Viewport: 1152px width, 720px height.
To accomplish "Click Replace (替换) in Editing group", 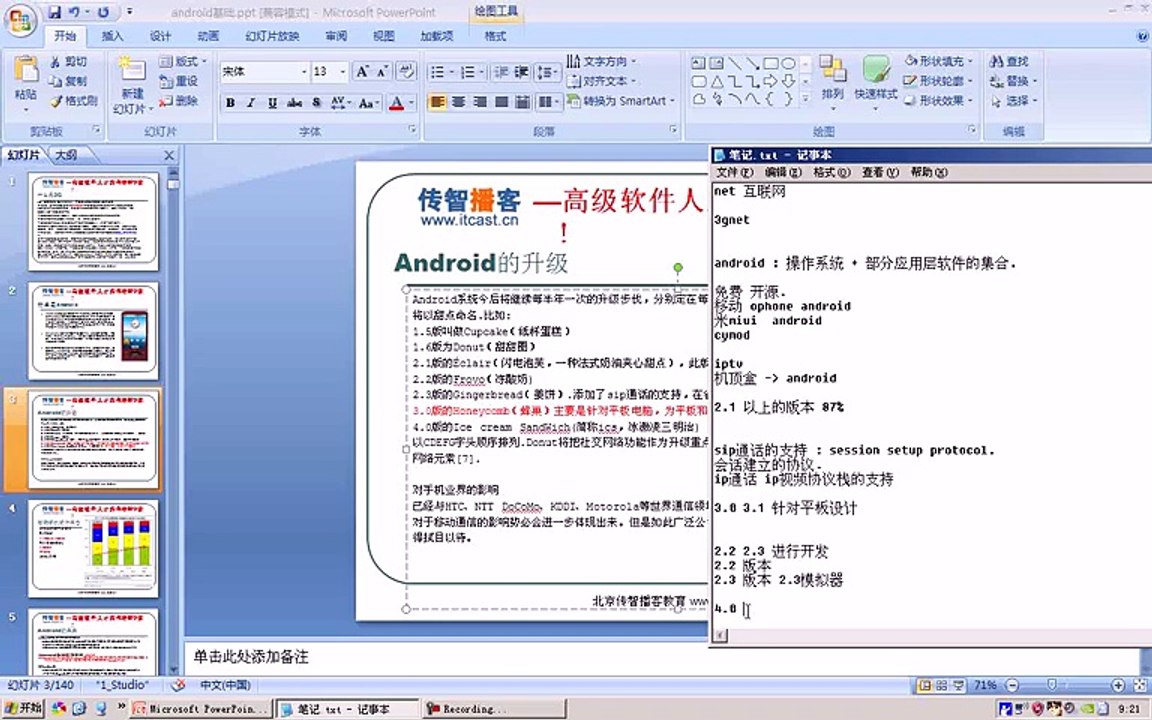I will tap(1013, 81).
